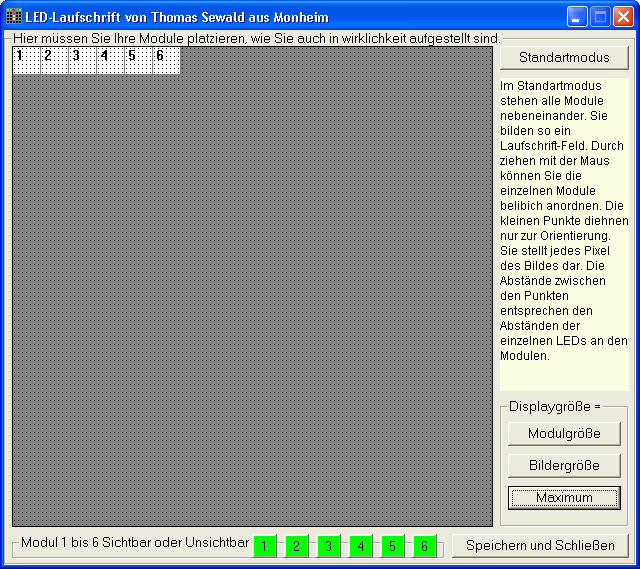Choose the Maximum display size button
Viewport: 640px width, 569px height.
(x=564, y=498)
